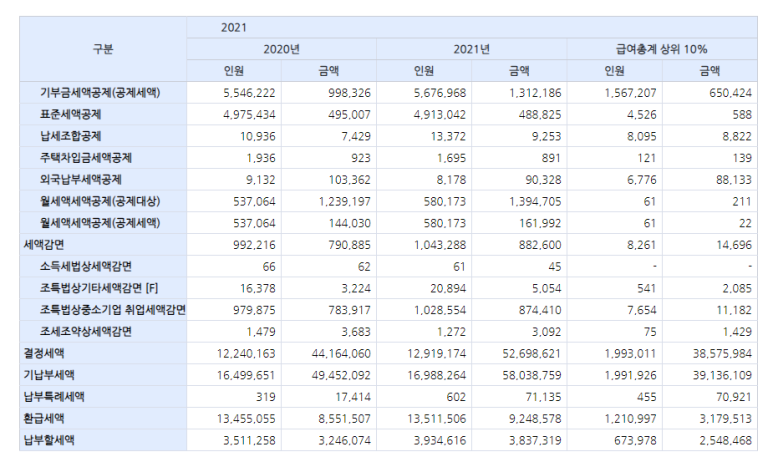Select row label 조특법상중소기업 취업세액감면
773x457 pixels.
click(112, 310)
